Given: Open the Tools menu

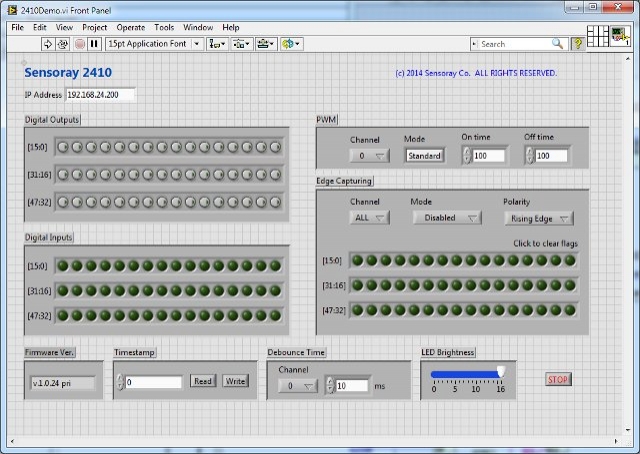Looking at the screenshot, I should 164,27.
